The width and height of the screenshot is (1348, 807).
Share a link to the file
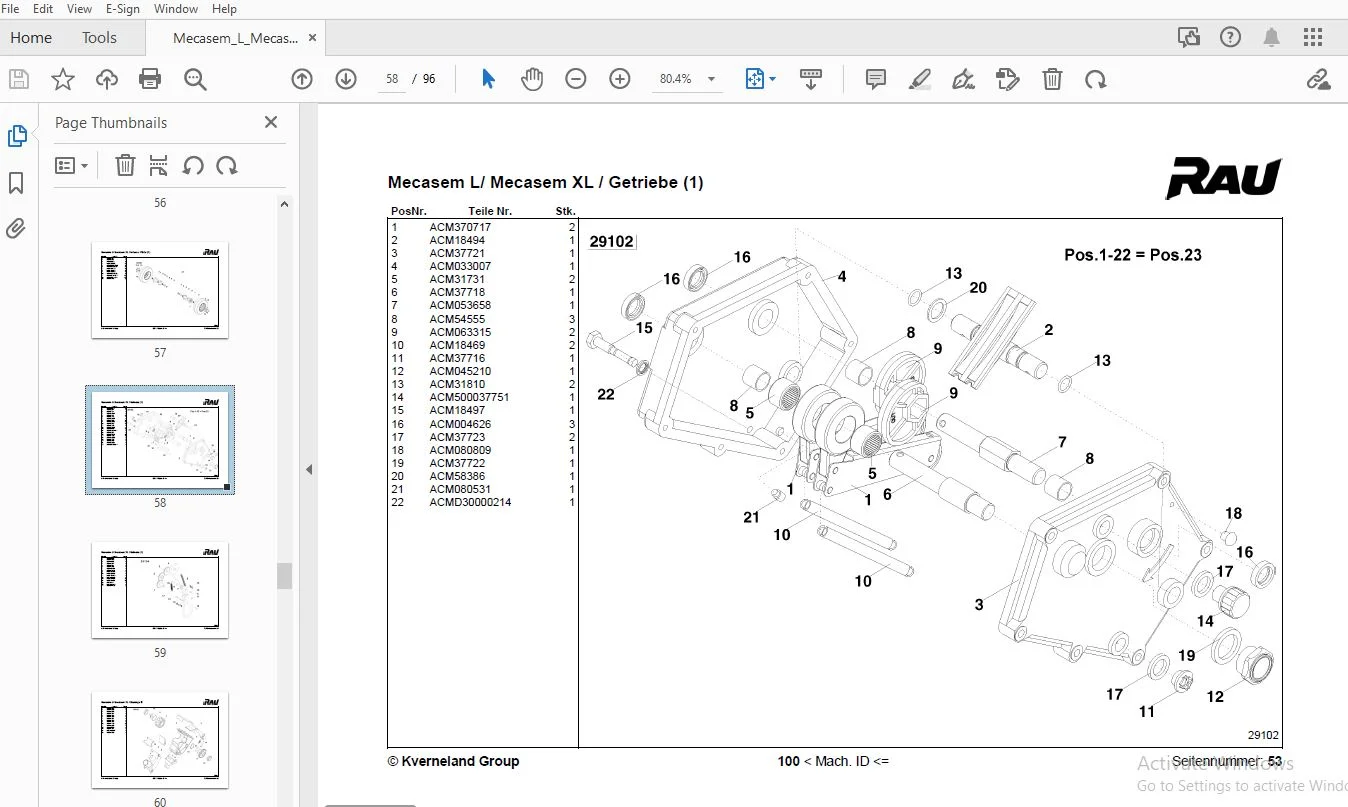pos(1318,79)
